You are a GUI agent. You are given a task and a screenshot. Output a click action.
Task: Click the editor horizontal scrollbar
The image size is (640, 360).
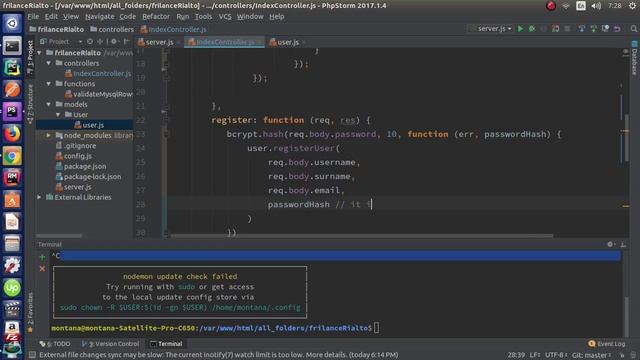click(x=362, y=236)
